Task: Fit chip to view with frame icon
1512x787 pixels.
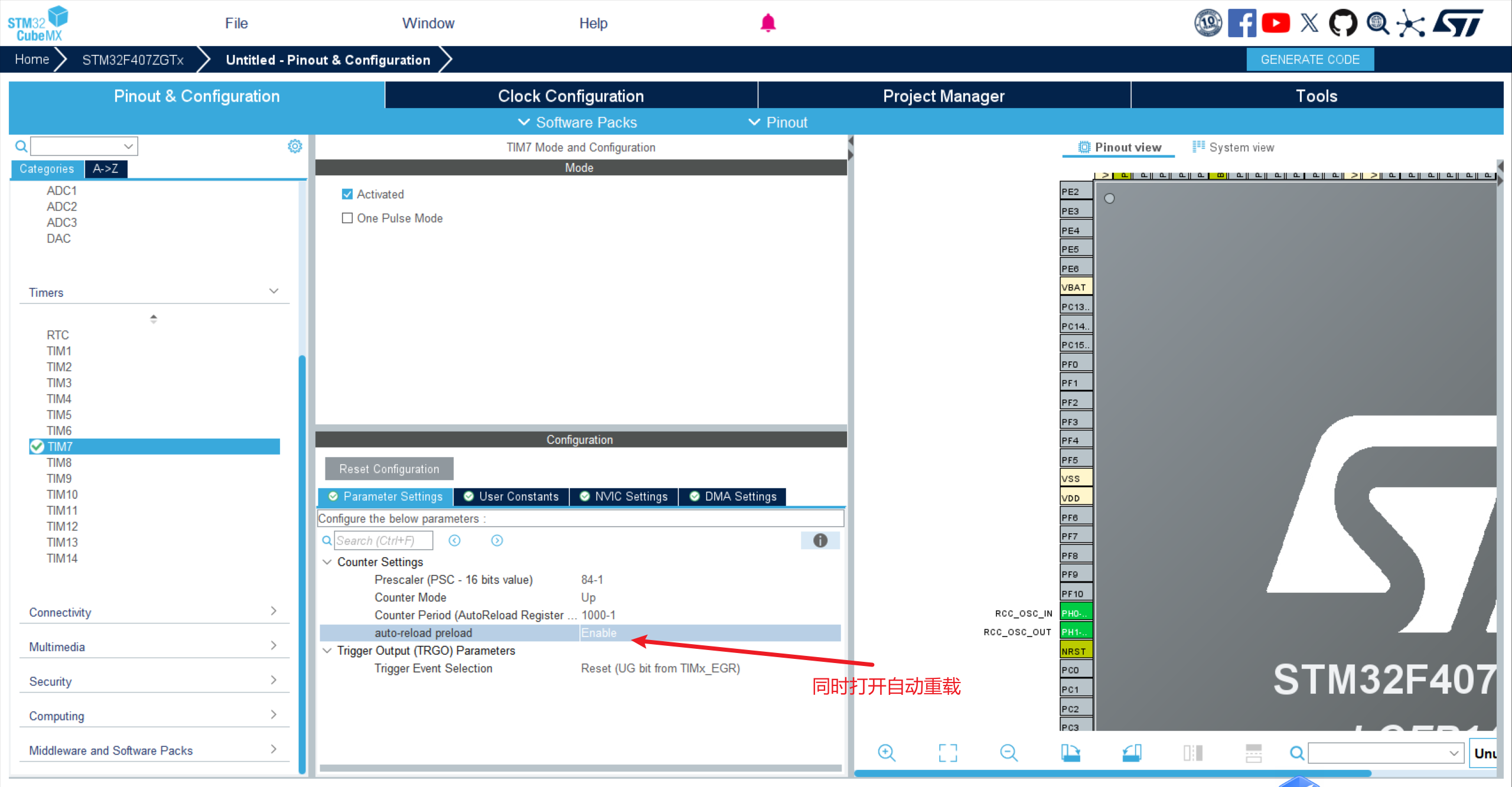Action: pyautogui.click(x=948, y=753)
